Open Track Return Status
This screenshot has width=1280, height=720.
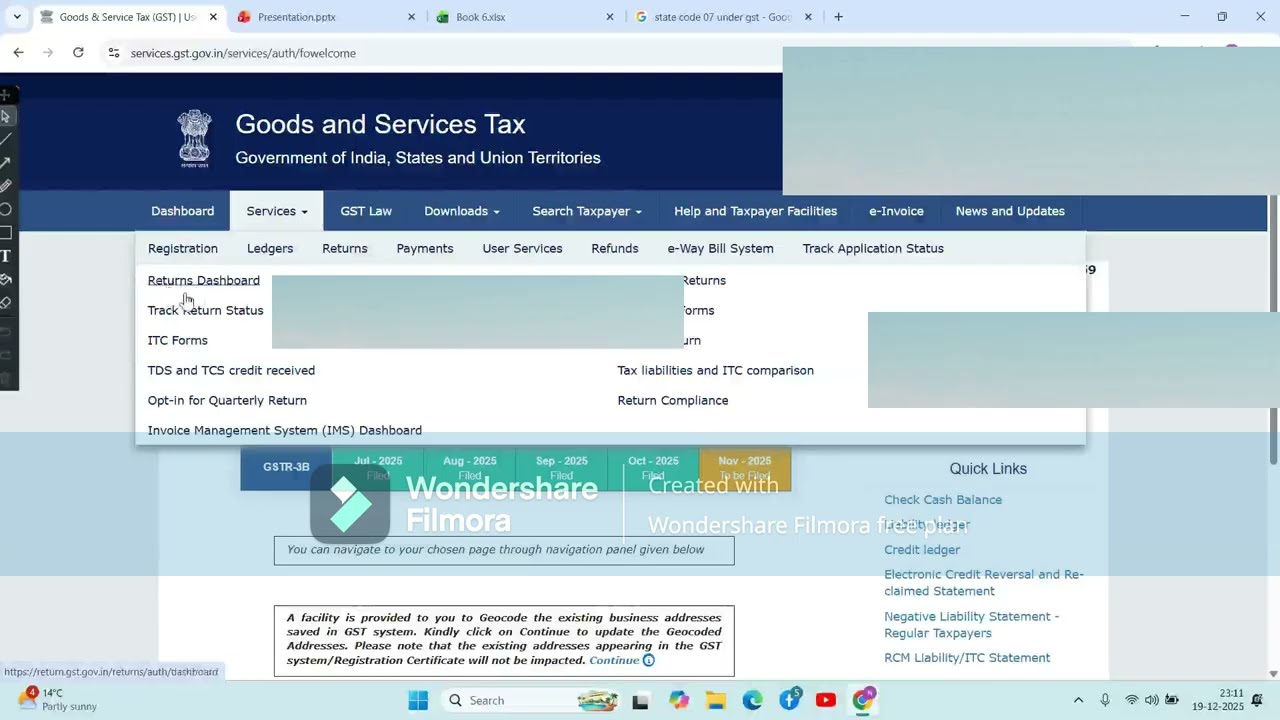pyautogui.click(x=205, y=310)
